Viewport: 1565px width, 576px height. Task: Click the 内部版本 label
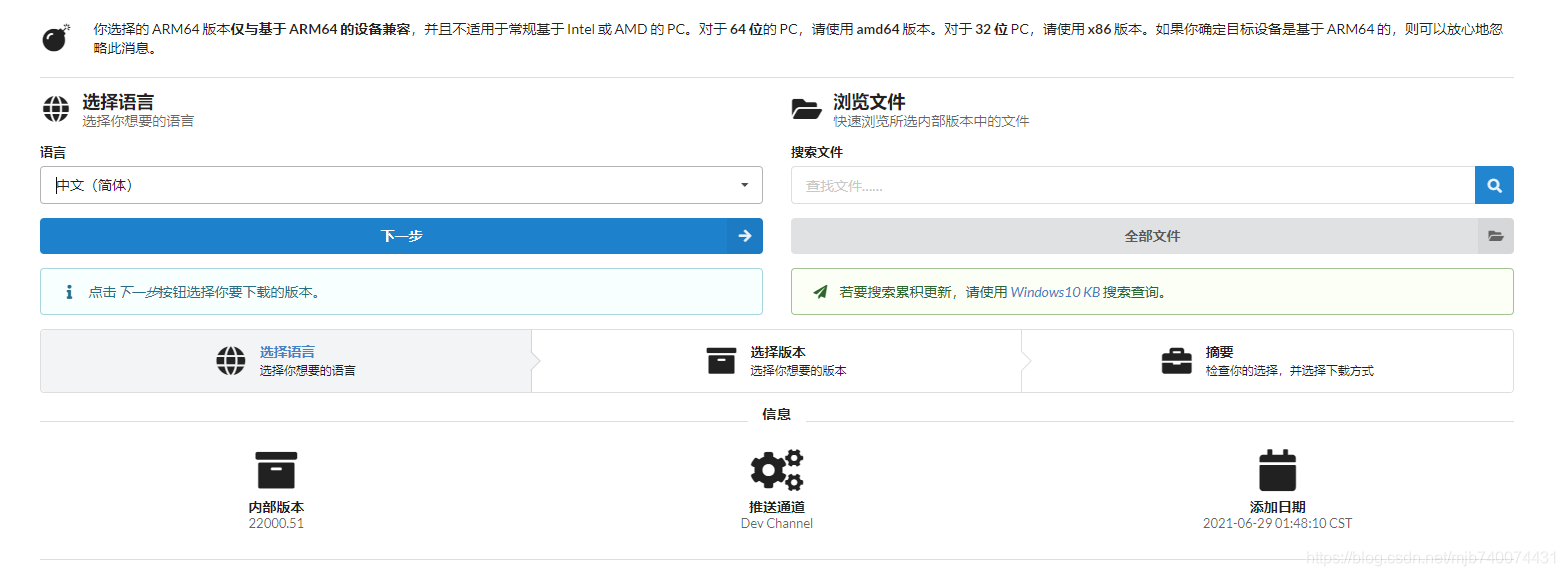tap(276, 507)
